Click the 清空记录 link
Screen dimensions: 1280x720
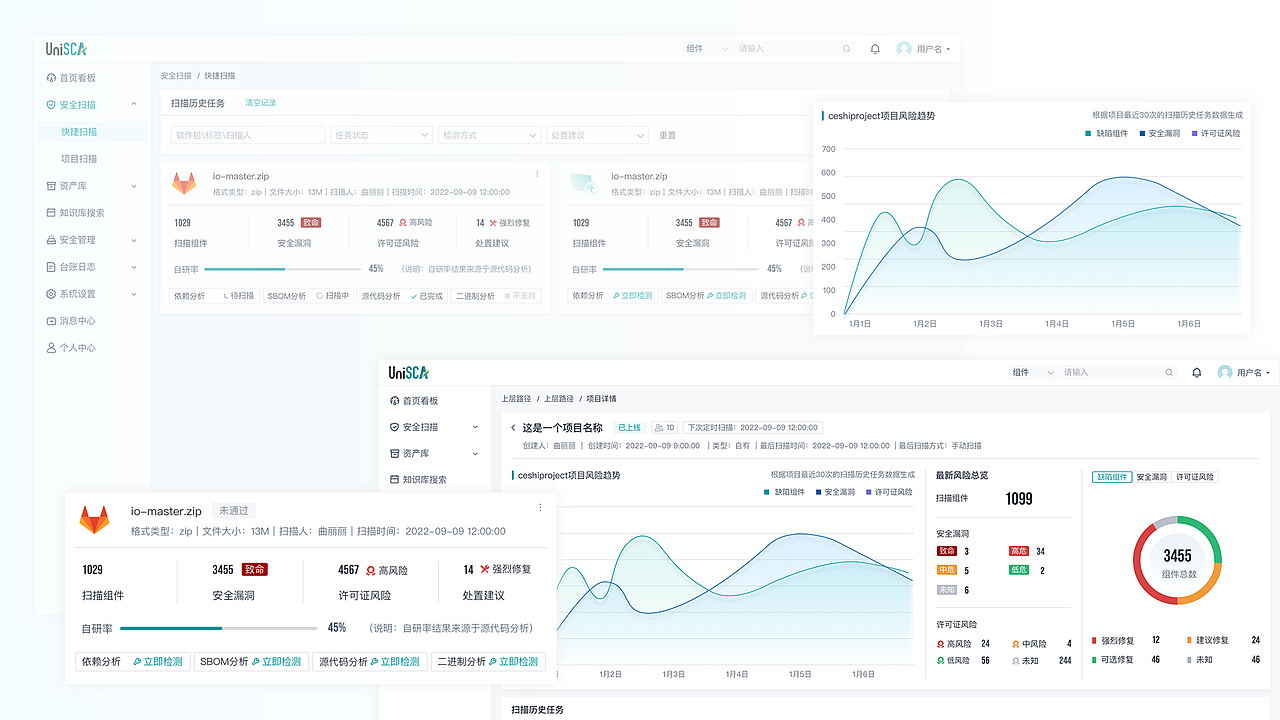point(261,103)
